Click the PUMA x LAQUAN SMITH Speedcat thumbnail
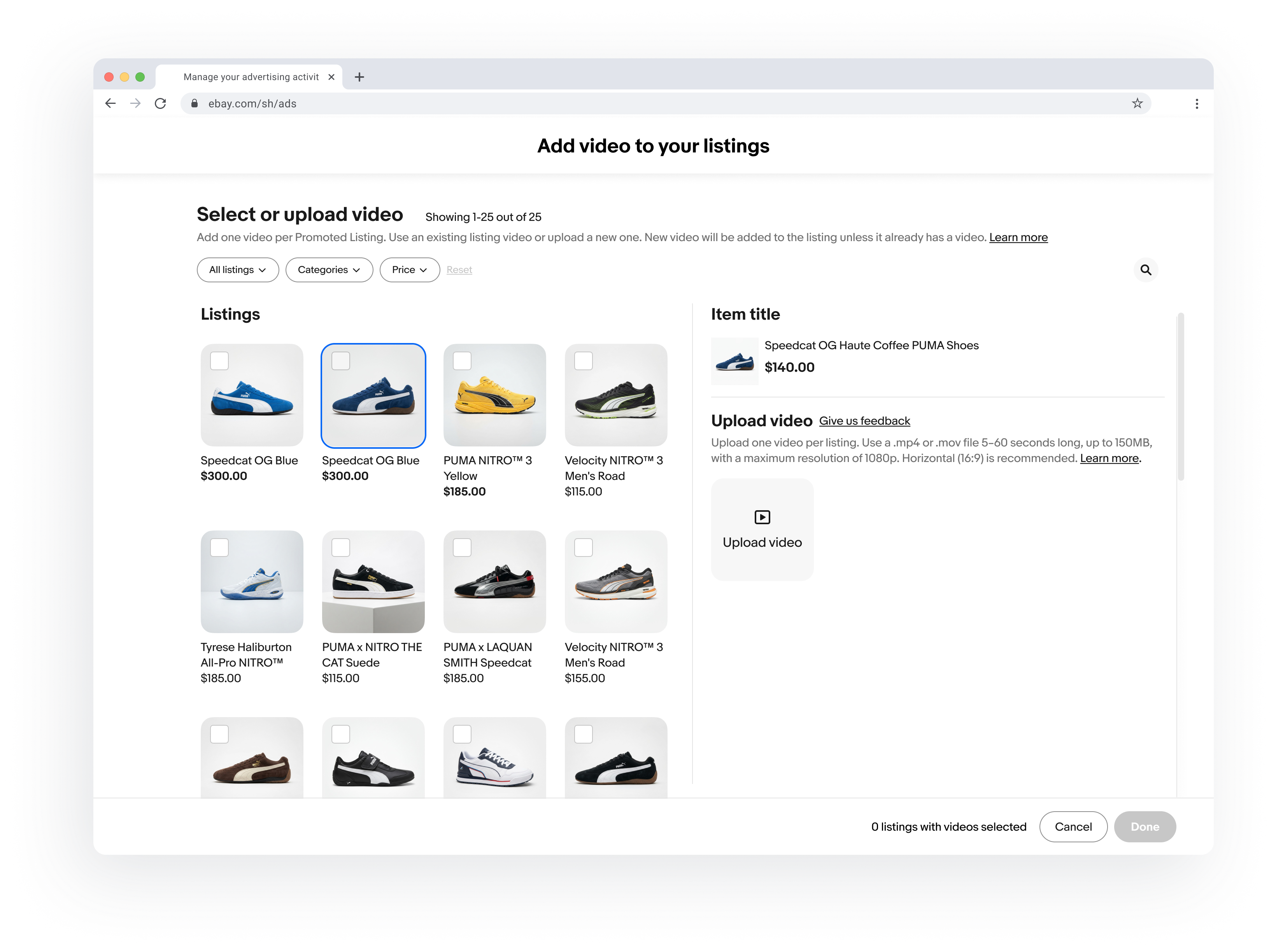 (x=494, y=582)
